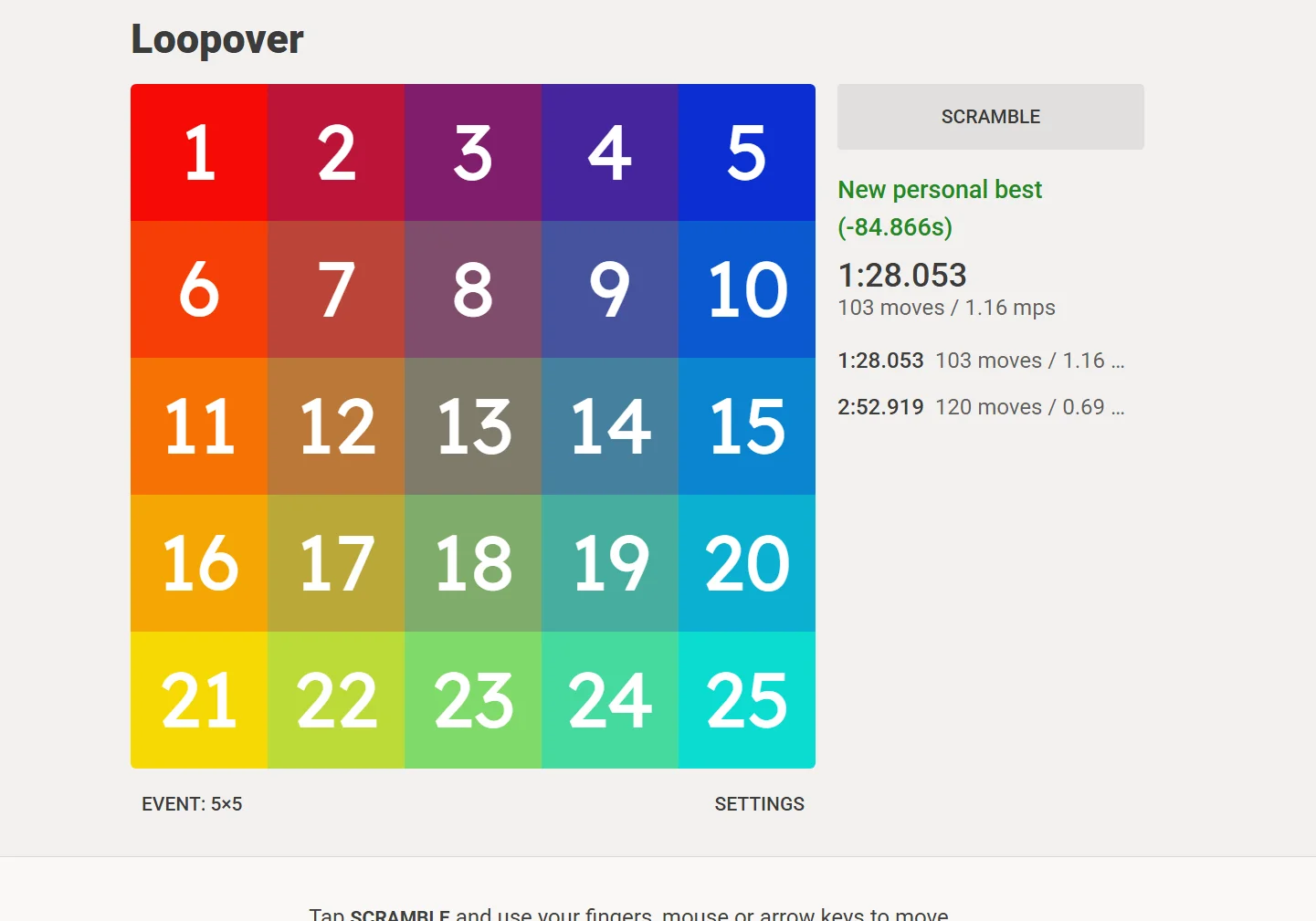
Task: Select tile number 10
Action: tap(747, 289)
